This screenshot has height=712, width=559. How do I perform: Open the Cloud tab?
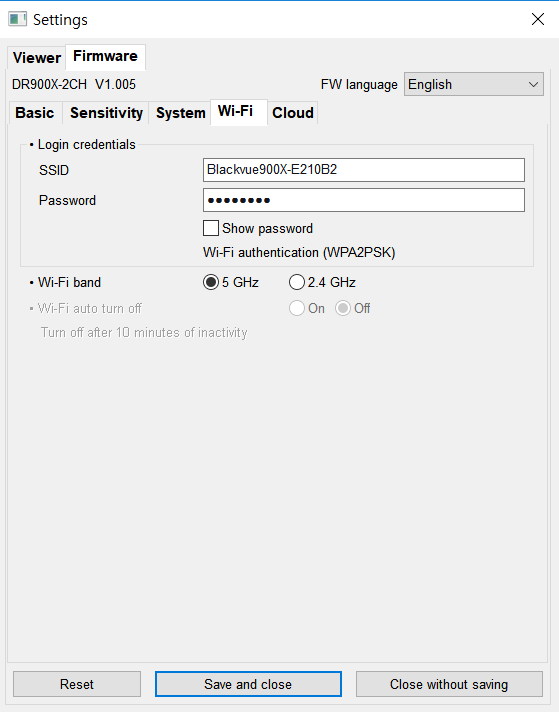click(293, 113)
